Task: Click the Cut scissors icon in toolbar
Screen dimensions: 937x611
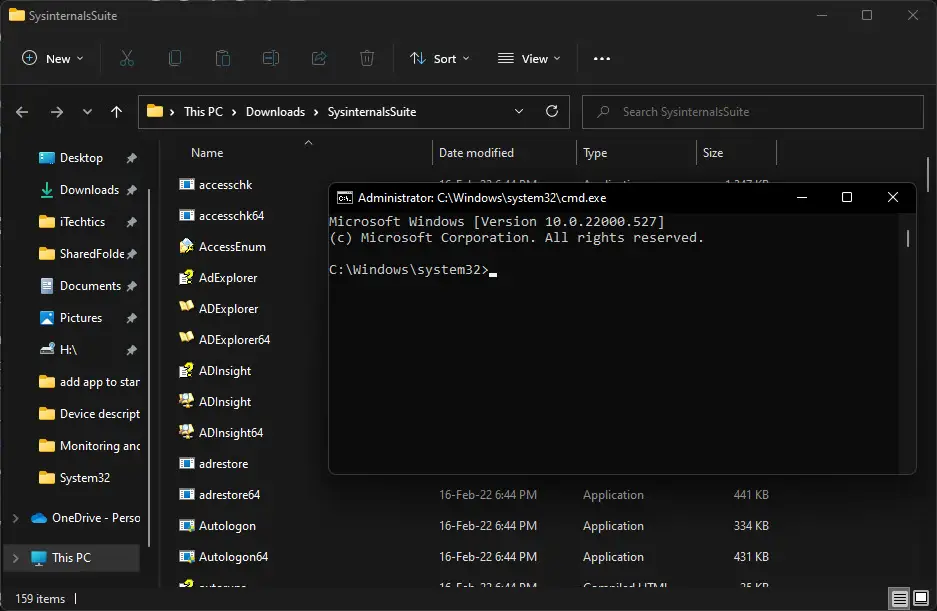Action: coord(127,59)
